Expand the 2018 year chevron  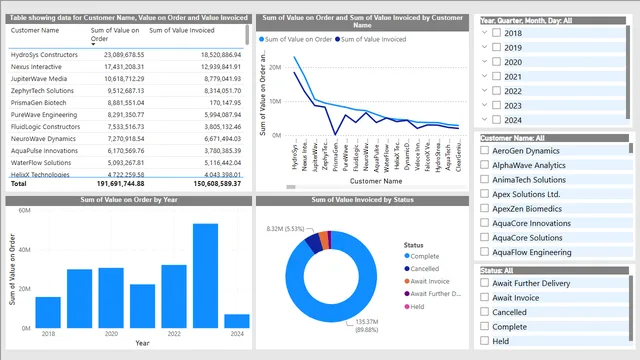(x=484, y=32)
